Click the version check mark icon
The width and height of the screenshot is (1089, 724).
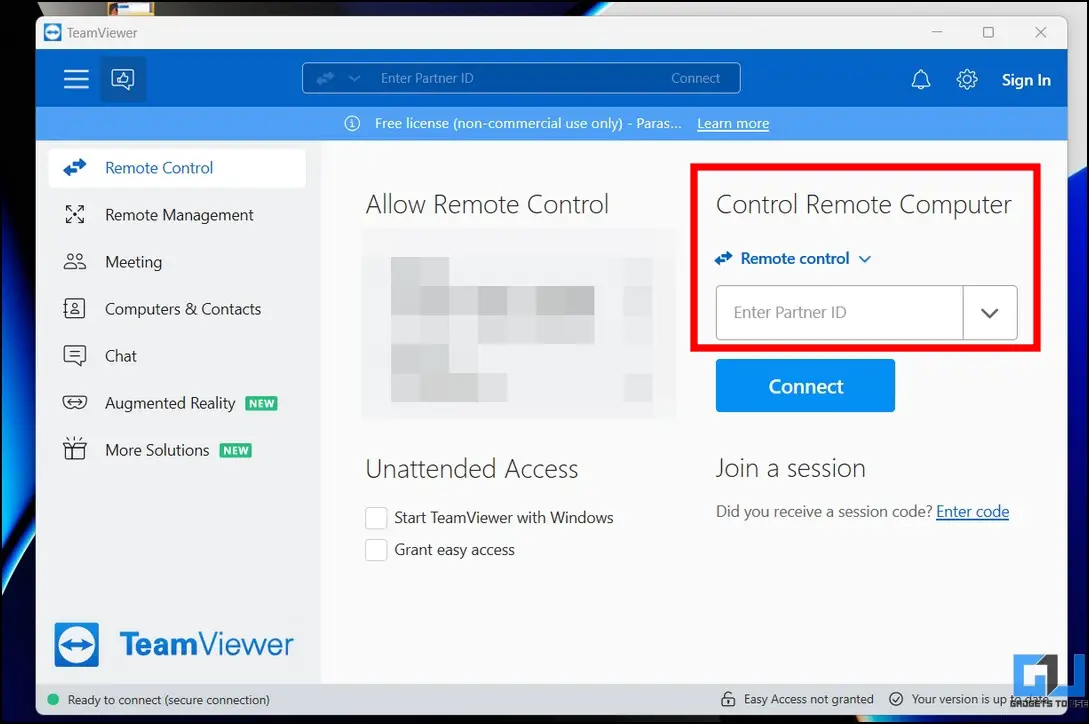(x=896, y=699)
